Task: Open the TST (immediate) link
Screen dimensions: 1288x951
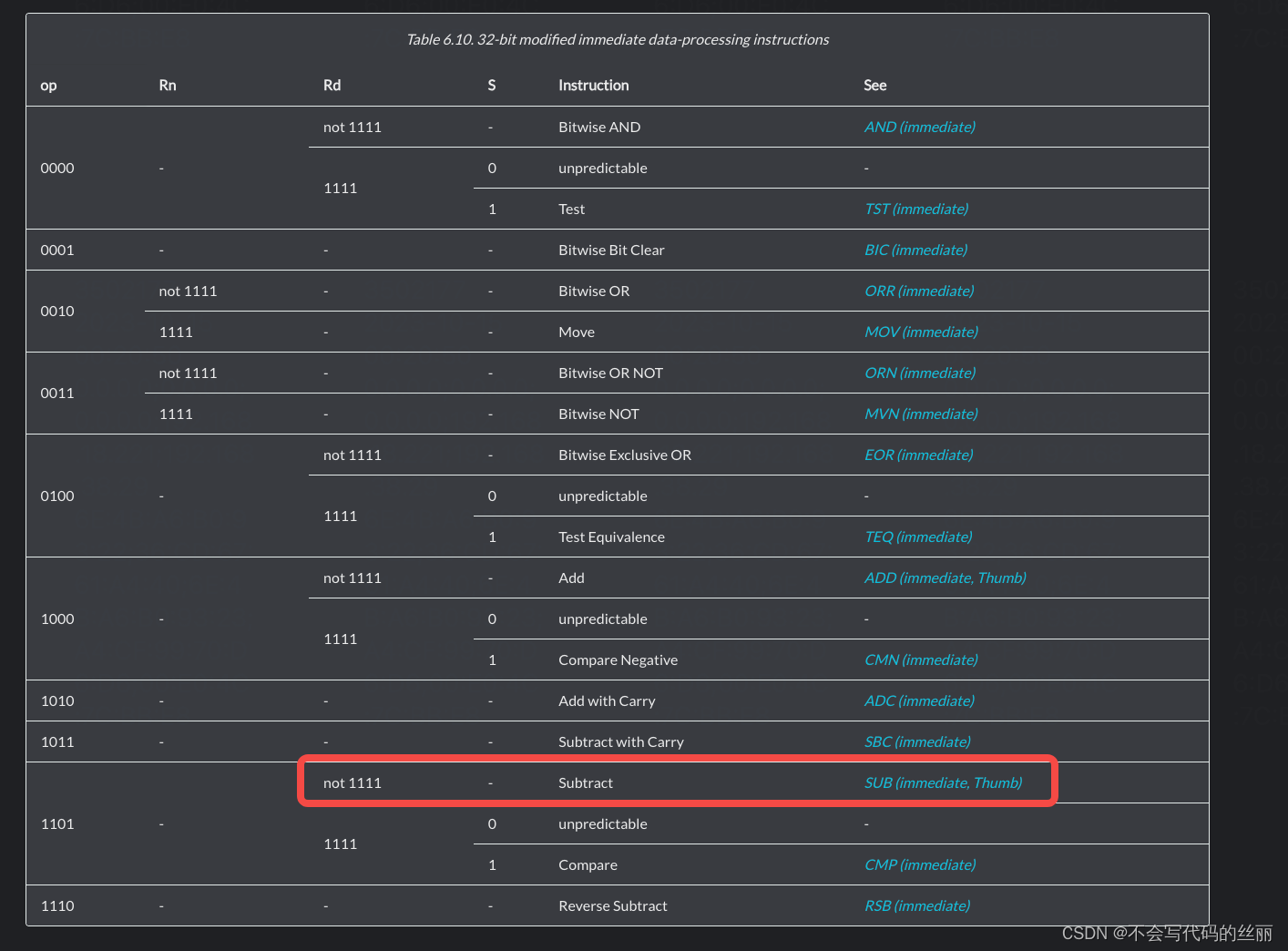Action: coord(915,210)
